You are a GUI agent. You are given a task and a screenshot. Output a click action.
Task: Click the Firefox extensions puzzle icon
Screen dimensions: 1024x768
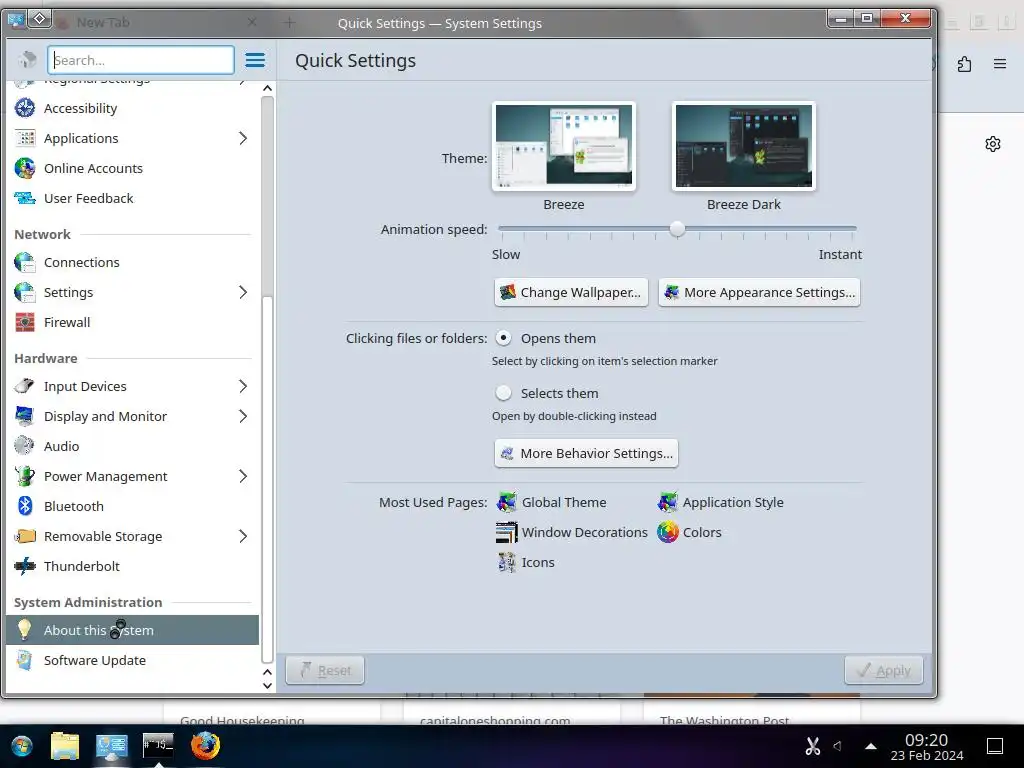965,64
